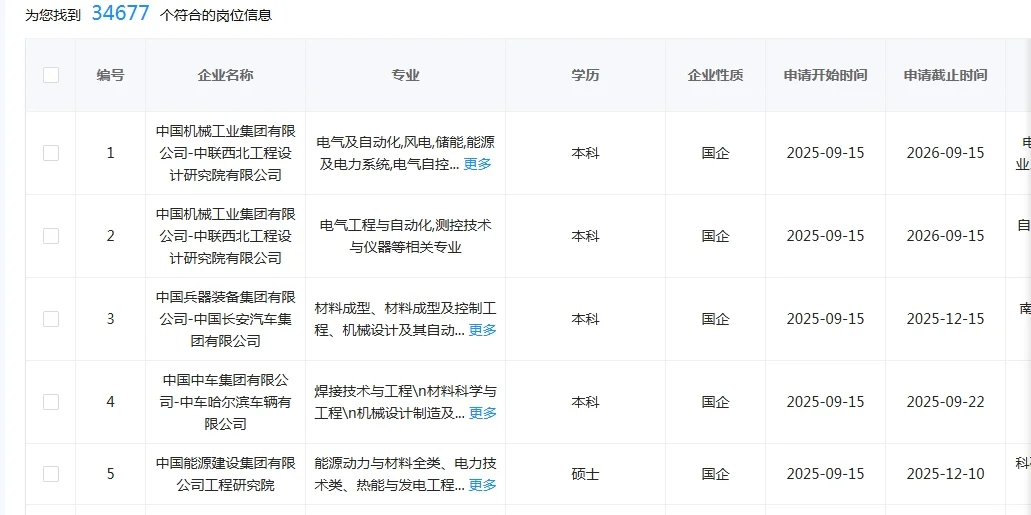Show 更多 majors for row 3 材料成型
The width and height of the screenshot is (1031, 515).
482,330
